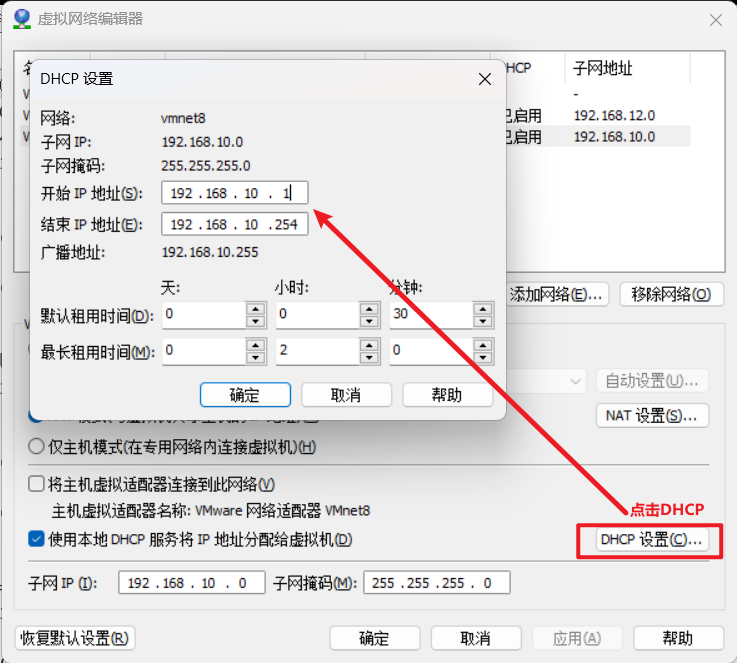Enable 将主机虚拟适配器连接到此网络 checkbox
The width and height of the screenshot is (737, 663).
click(x=37, y=485)
